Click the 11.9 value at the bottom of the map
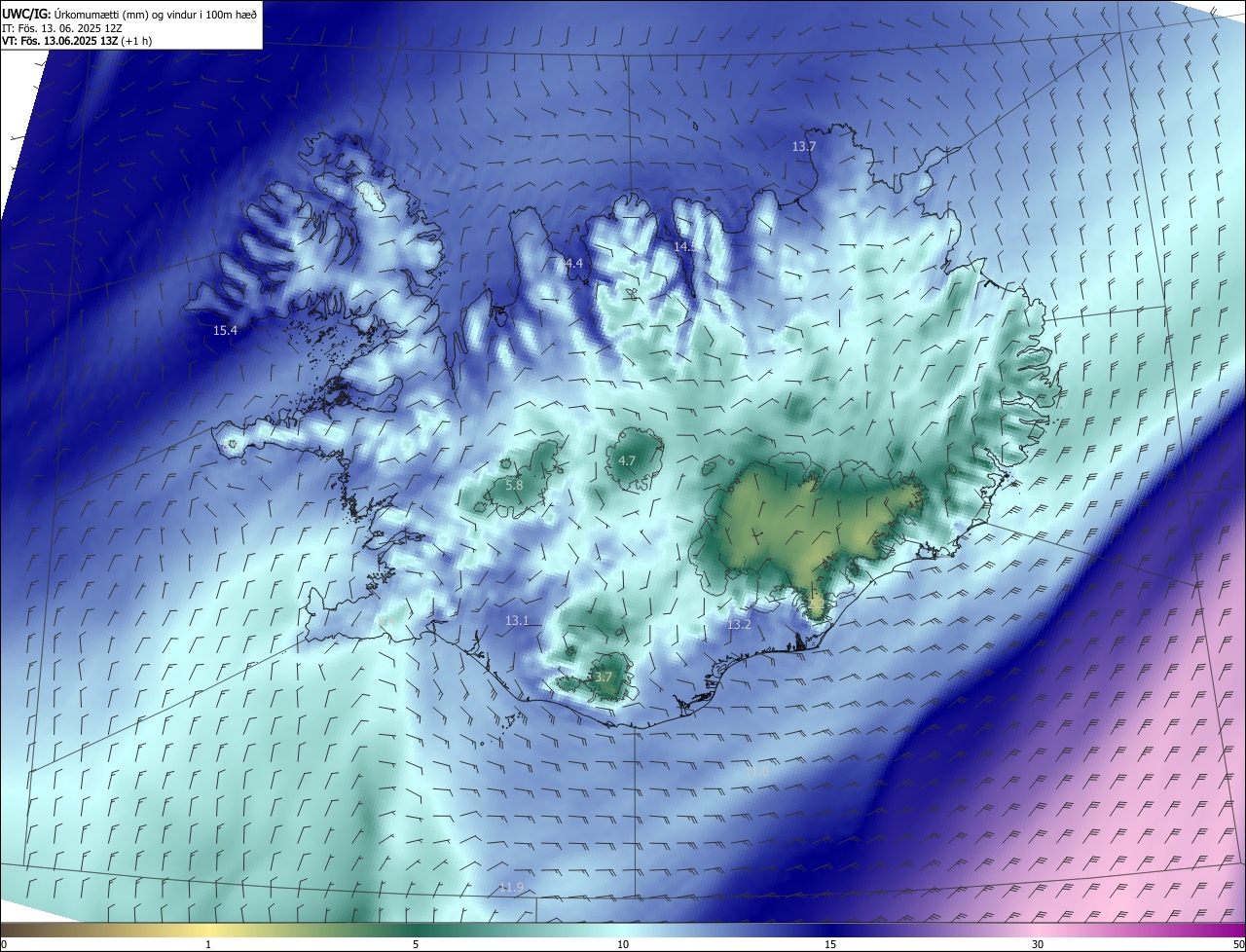The height and width of the screenshot is (952, 1246). coord(511,887)
